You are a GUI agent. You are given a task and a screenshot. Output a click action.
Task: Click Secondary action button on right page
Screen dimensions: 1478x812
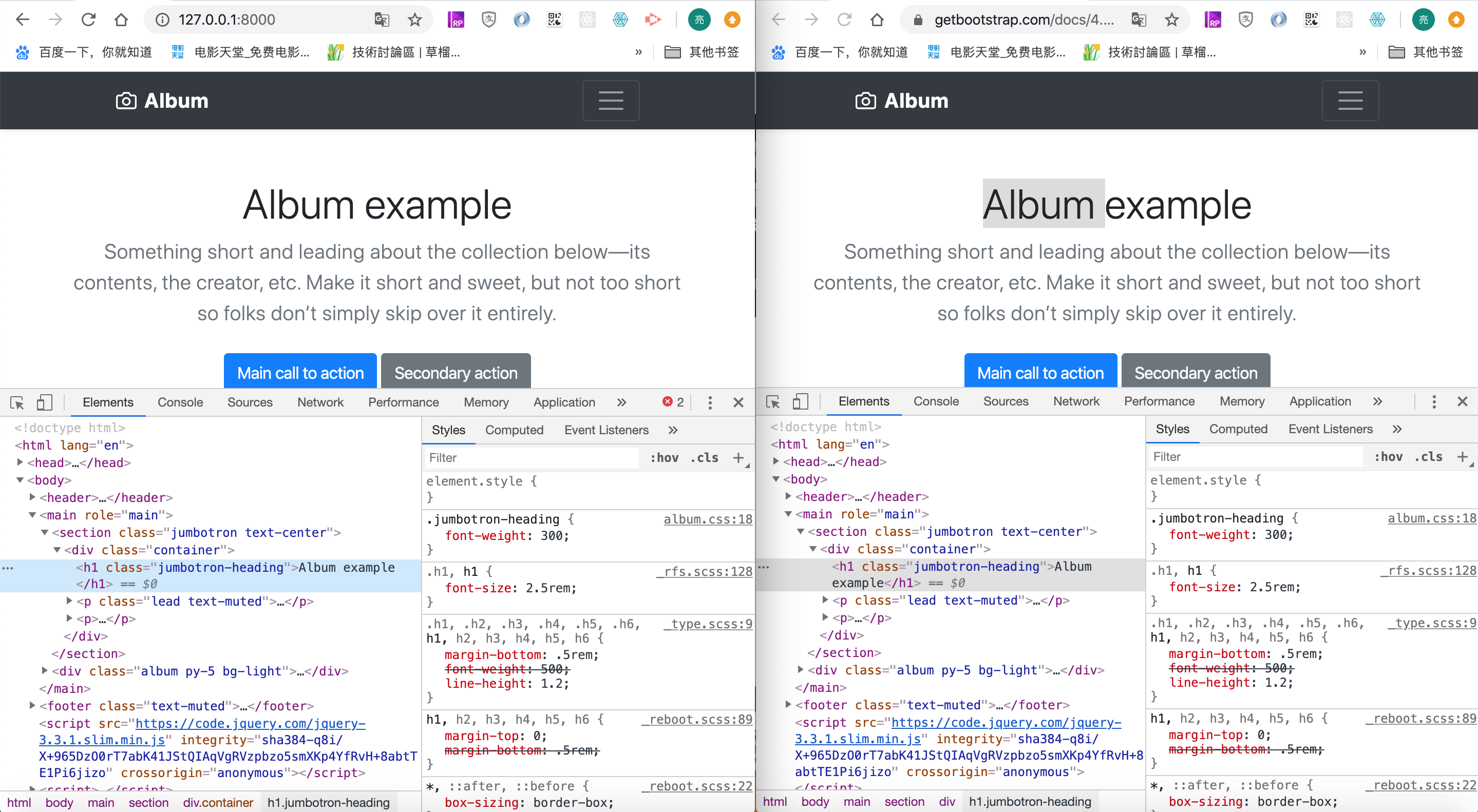pyautogui.click(x=1195, y=373)
